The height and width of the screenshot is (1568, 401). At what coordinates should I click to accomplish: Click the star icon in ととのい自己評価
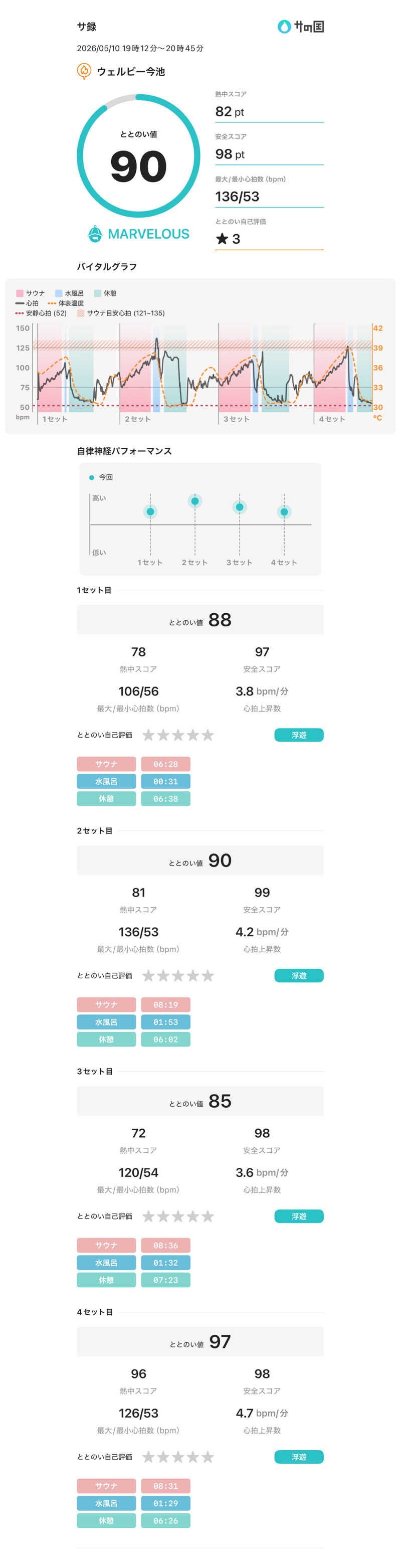[x=222, y=239]
